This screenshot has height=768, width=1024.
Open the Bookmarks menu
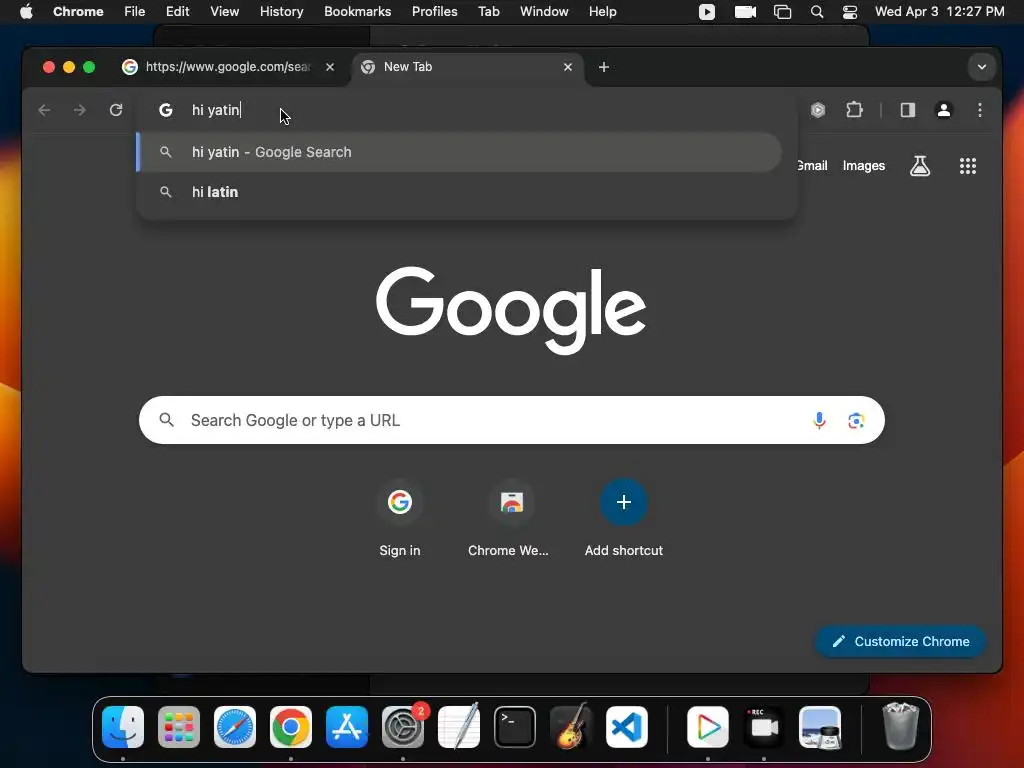click(358, 12)
